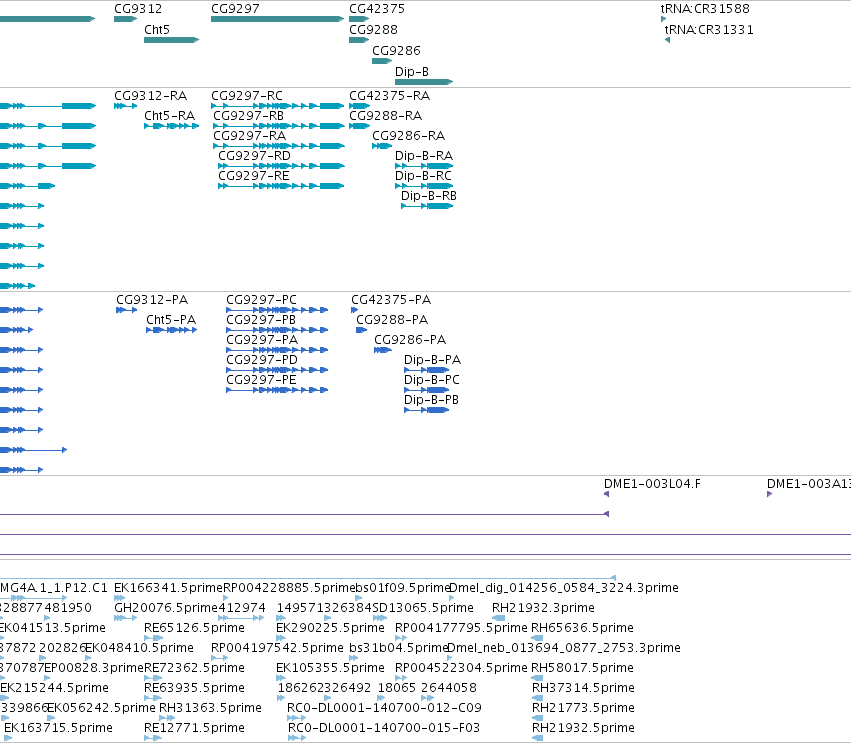Image resolution: width=851 pixels, height=743 pixels.
Task: Click the CG9286-PA protein label
Action: [x=410, y=340]
